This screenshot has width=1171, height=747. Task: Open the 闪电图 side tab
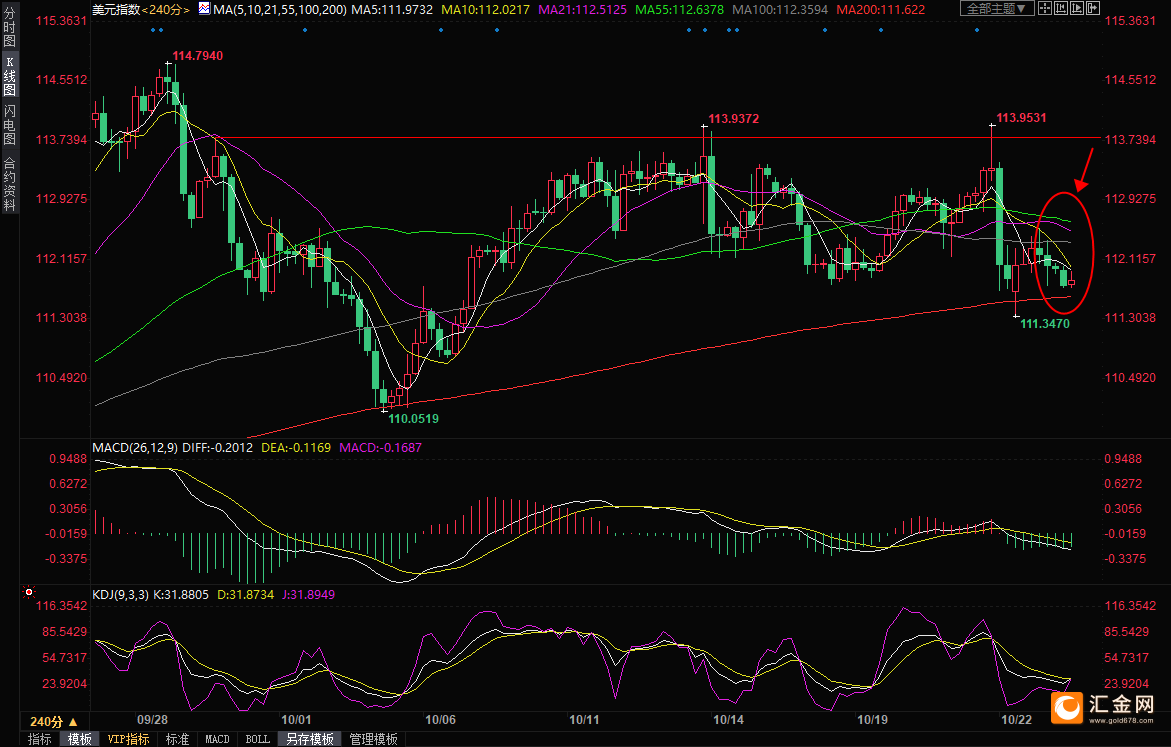click(9, 125)
